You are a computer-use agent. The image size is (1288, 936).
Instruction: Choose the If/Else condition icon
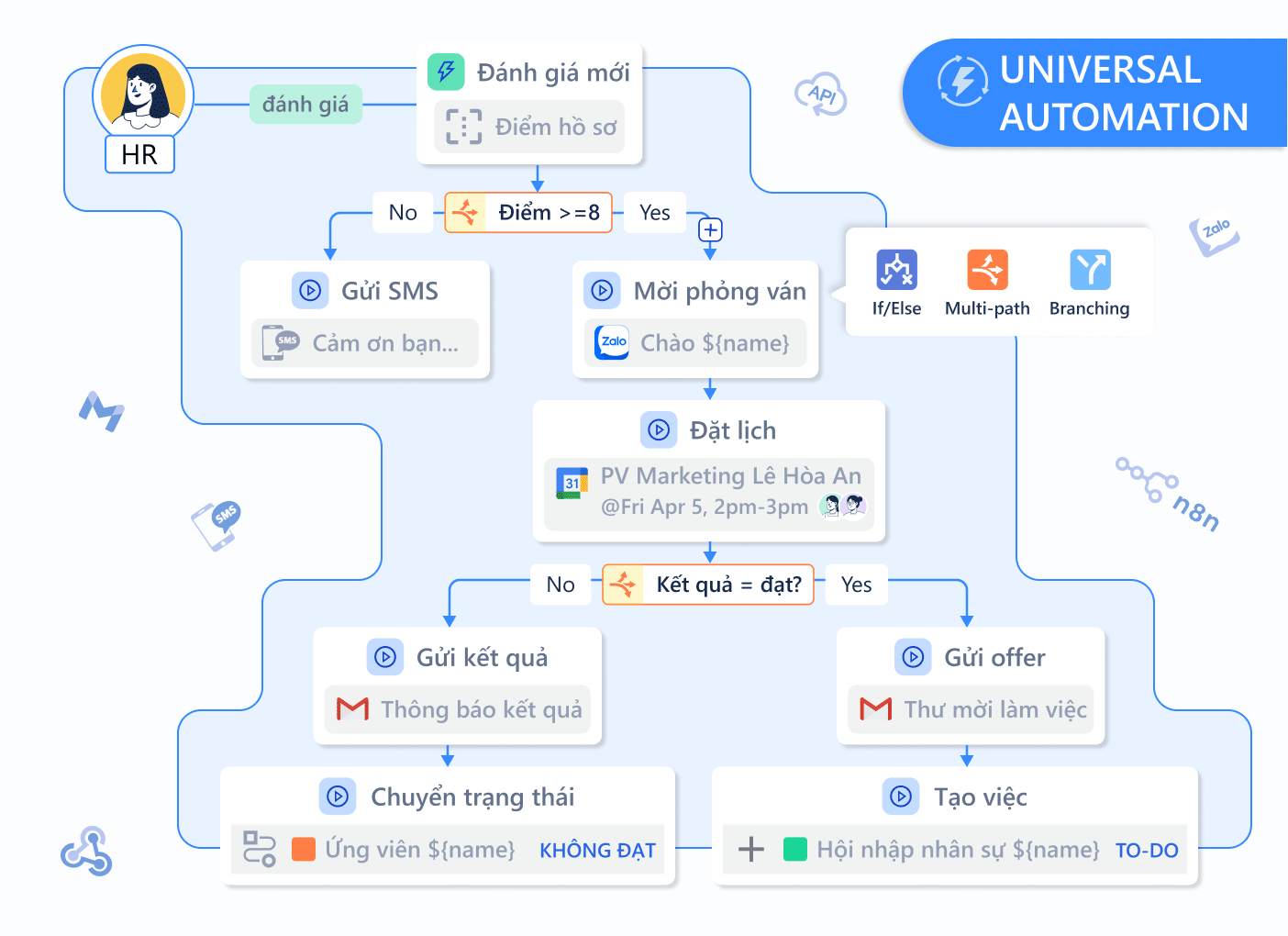896,270
